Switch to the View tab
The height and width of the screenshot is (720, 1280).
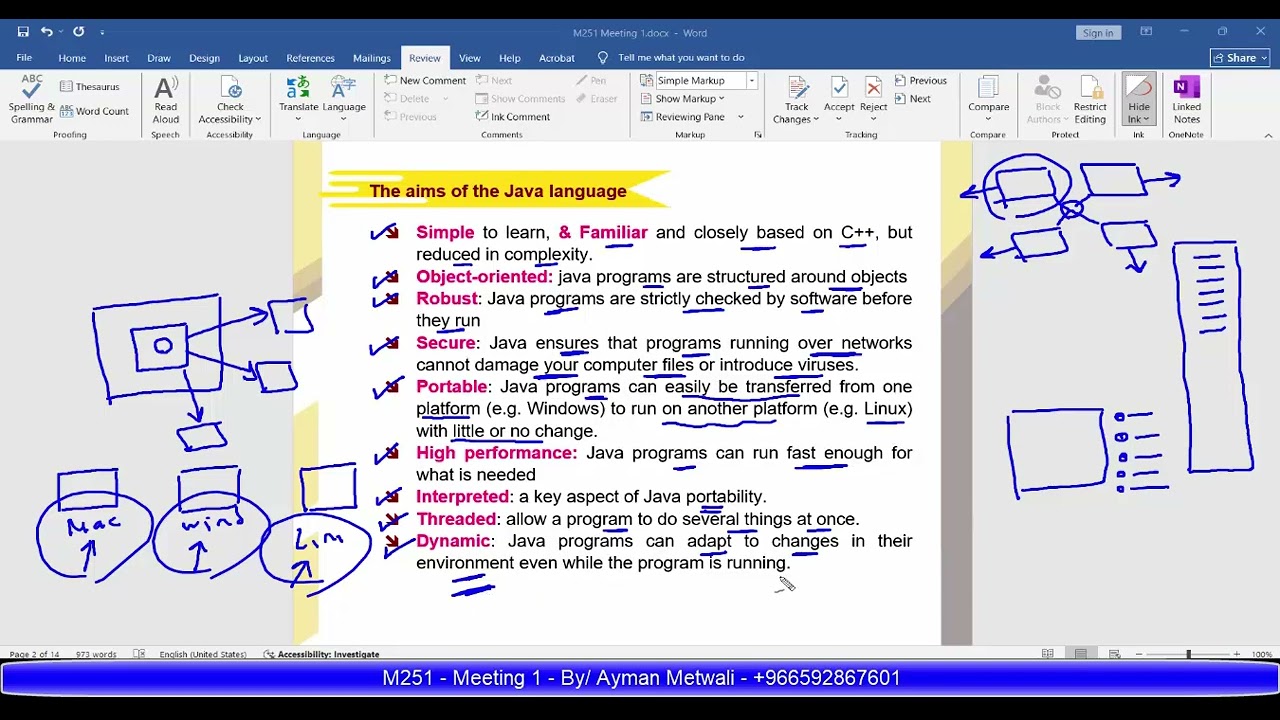coord(469,58)
